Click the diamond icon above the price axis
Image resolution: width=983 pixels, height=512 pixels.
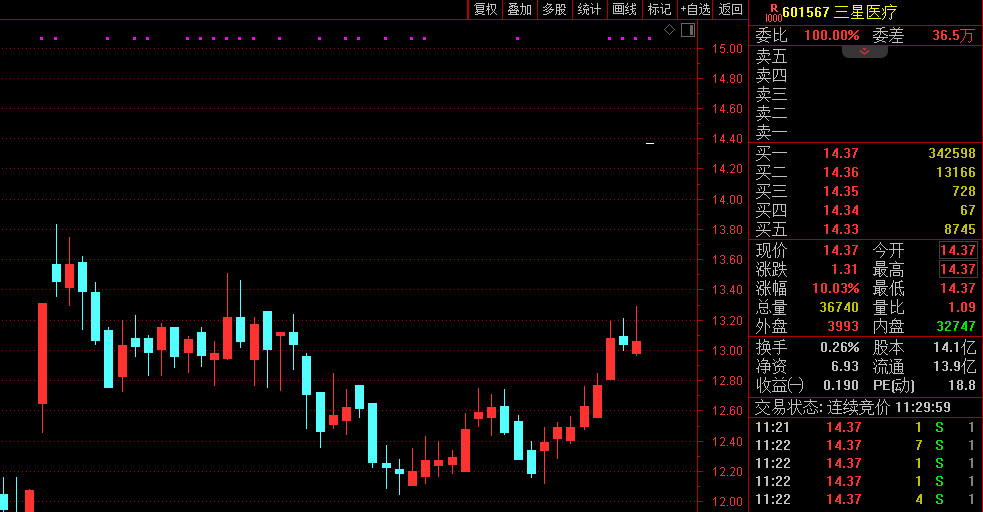(670, 29)
